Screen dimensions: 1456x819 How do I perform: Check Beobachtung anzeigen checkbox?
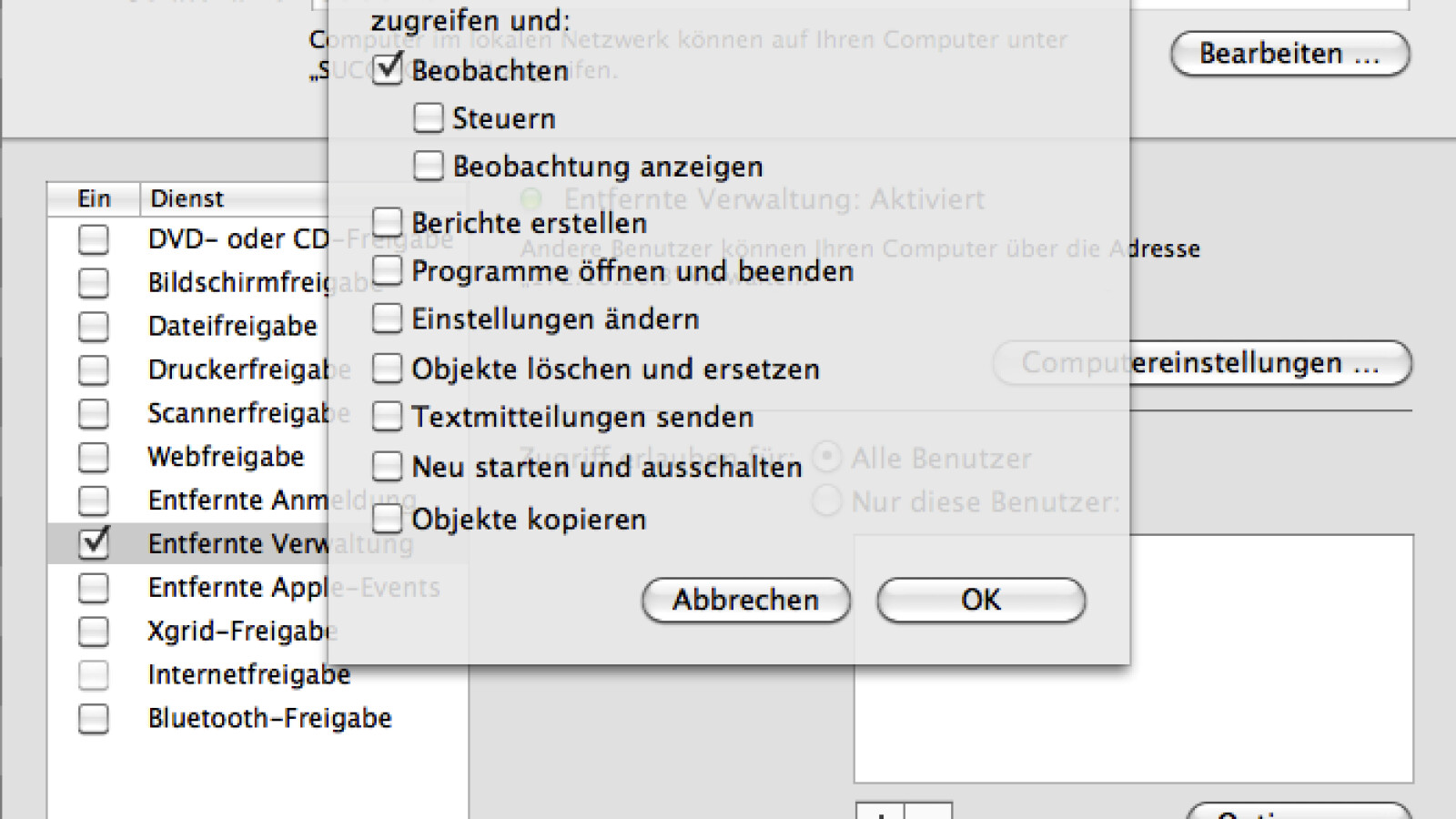tap(429, 167)
